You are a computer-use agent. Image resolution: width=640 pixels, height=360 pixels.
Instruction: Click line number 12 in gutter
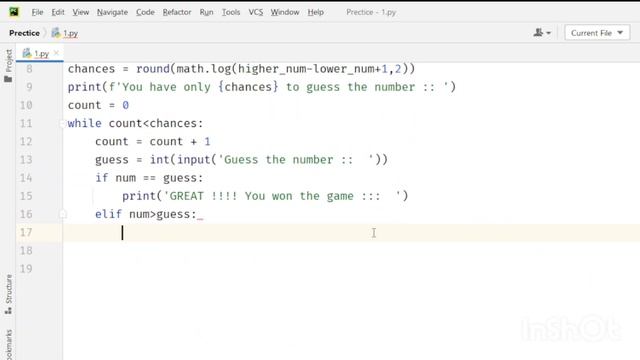pos(26,142)
